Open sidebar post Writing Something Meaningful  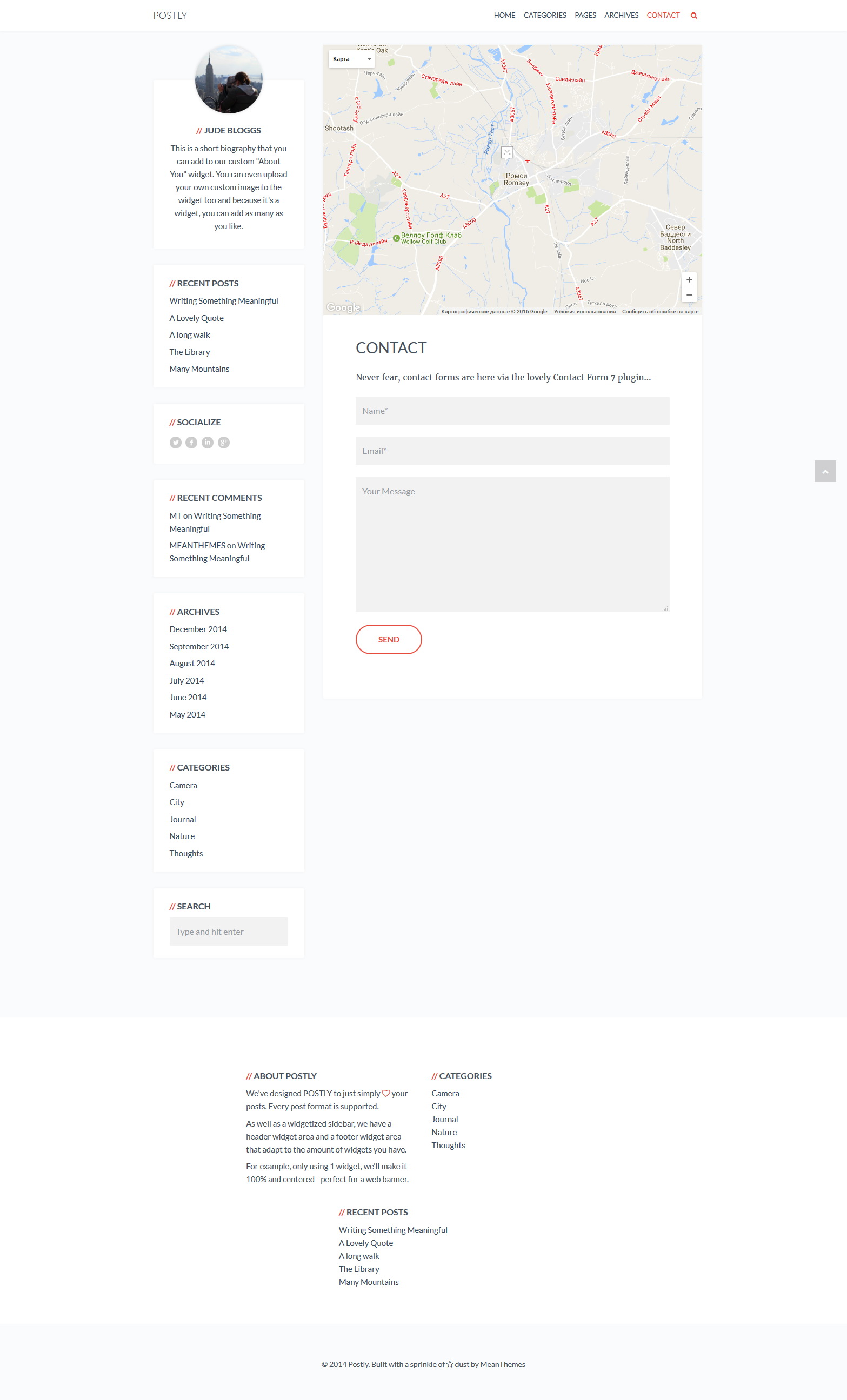[x=223, y=301]
